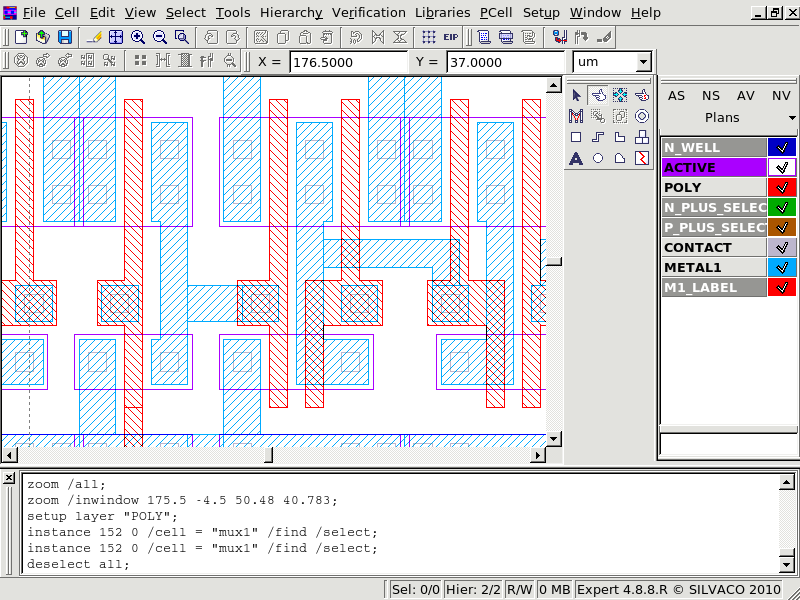Click the EIP toolbar icon

(451, 37)
